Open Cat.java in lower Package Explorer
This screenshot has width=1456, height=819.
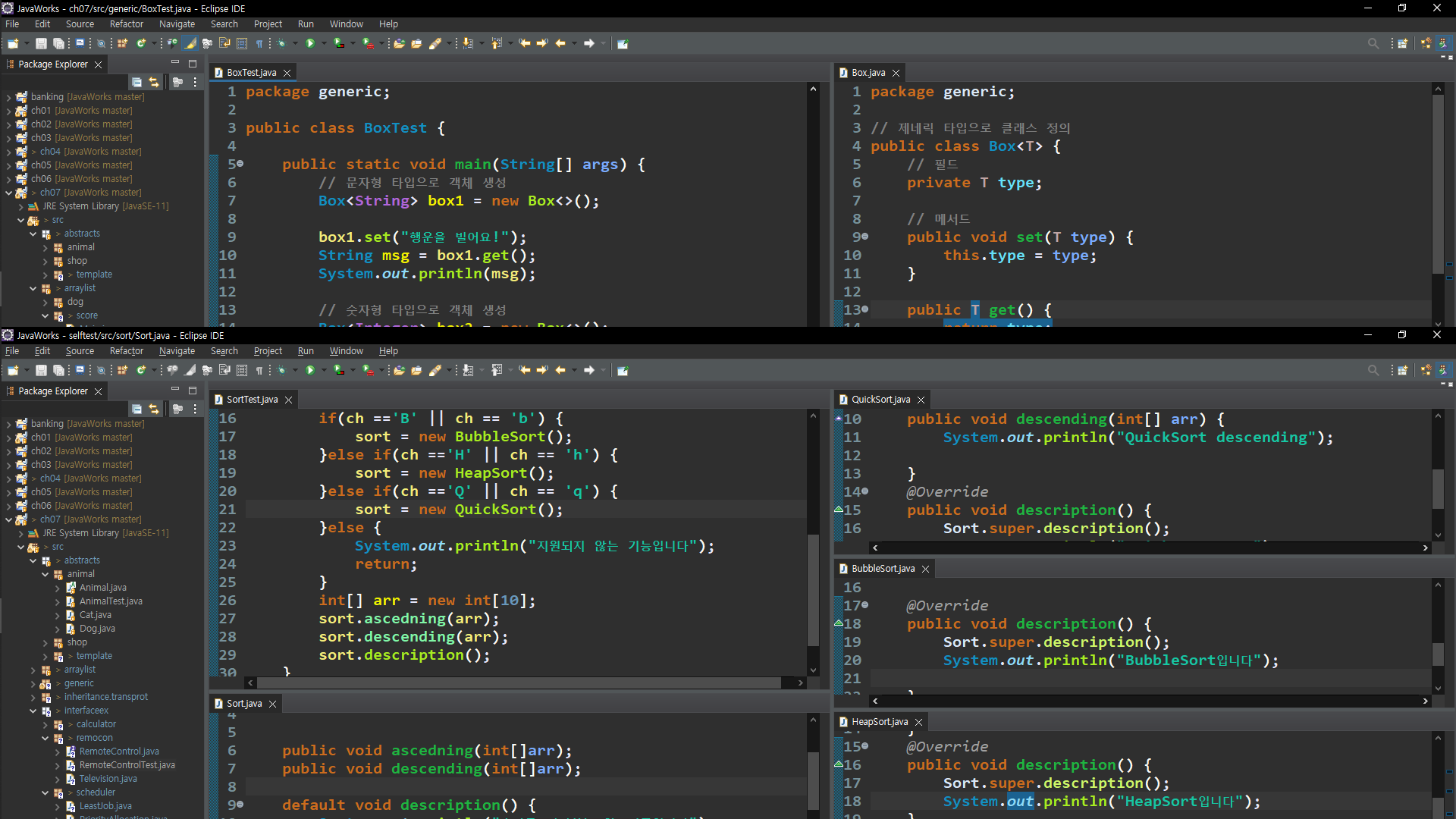tap(95, 615)
